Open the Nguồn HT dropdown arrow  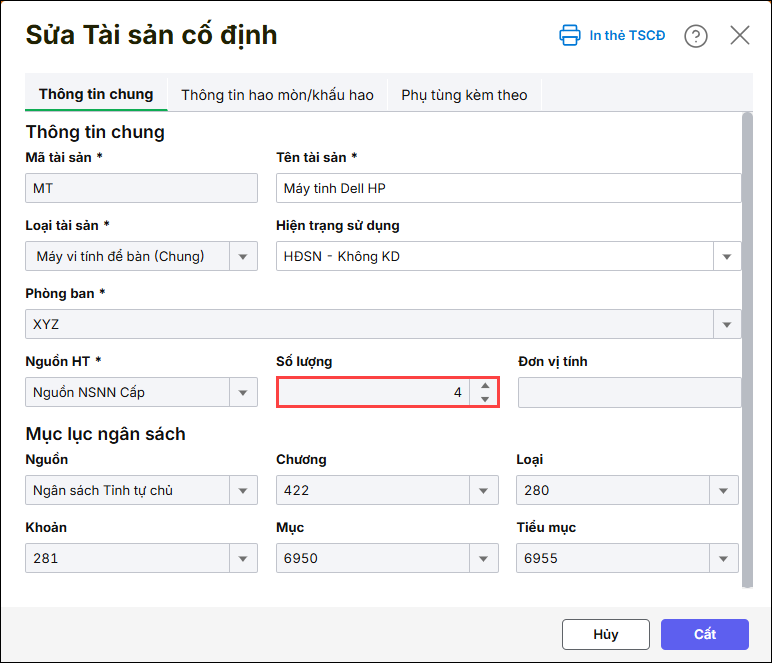click(x=243, y=392)
